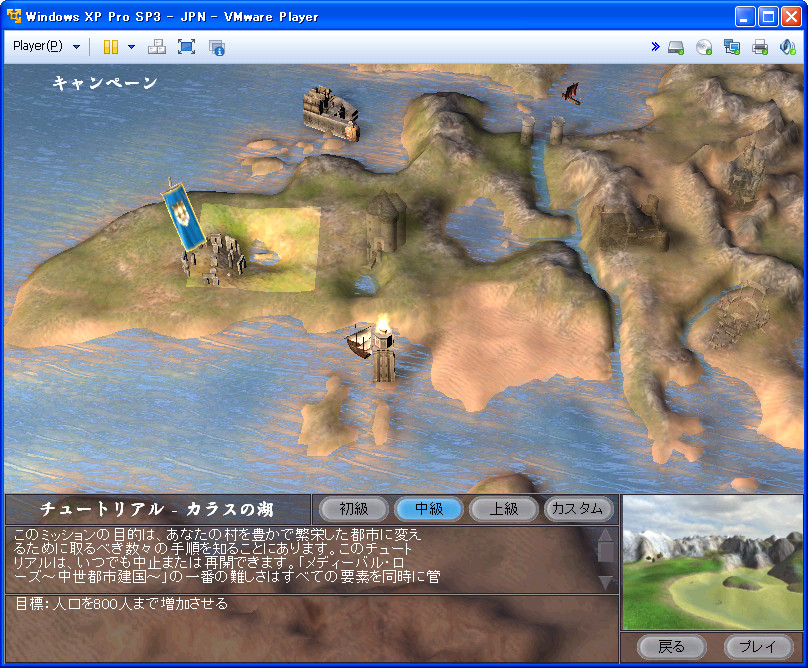This screenshot has width=808, height=668.
Task: Click scroll up arrow of mission description
Action: point(605,535)
